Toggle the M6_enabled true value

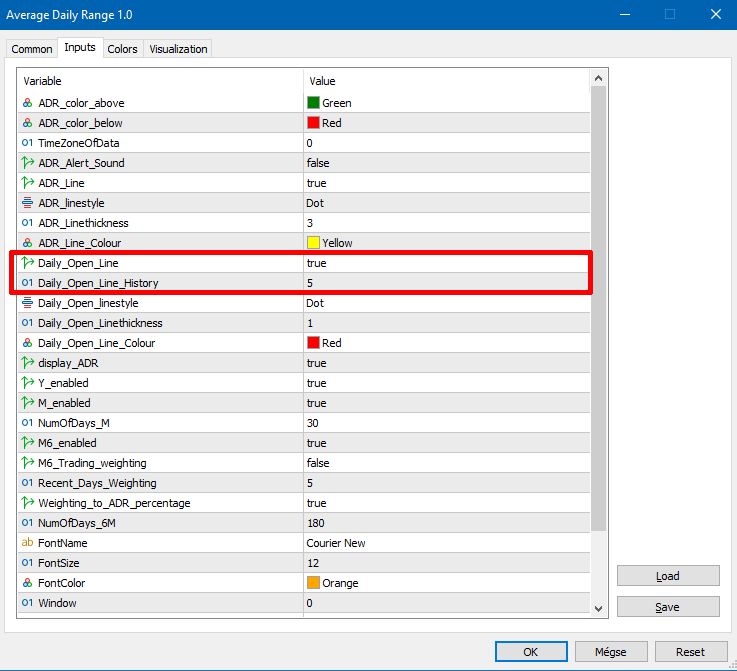[x=447, y=443]
